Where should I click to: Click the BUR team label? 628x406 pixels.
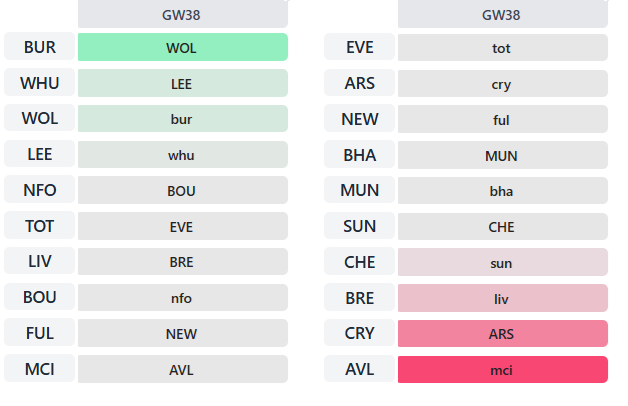click(39, 47)
